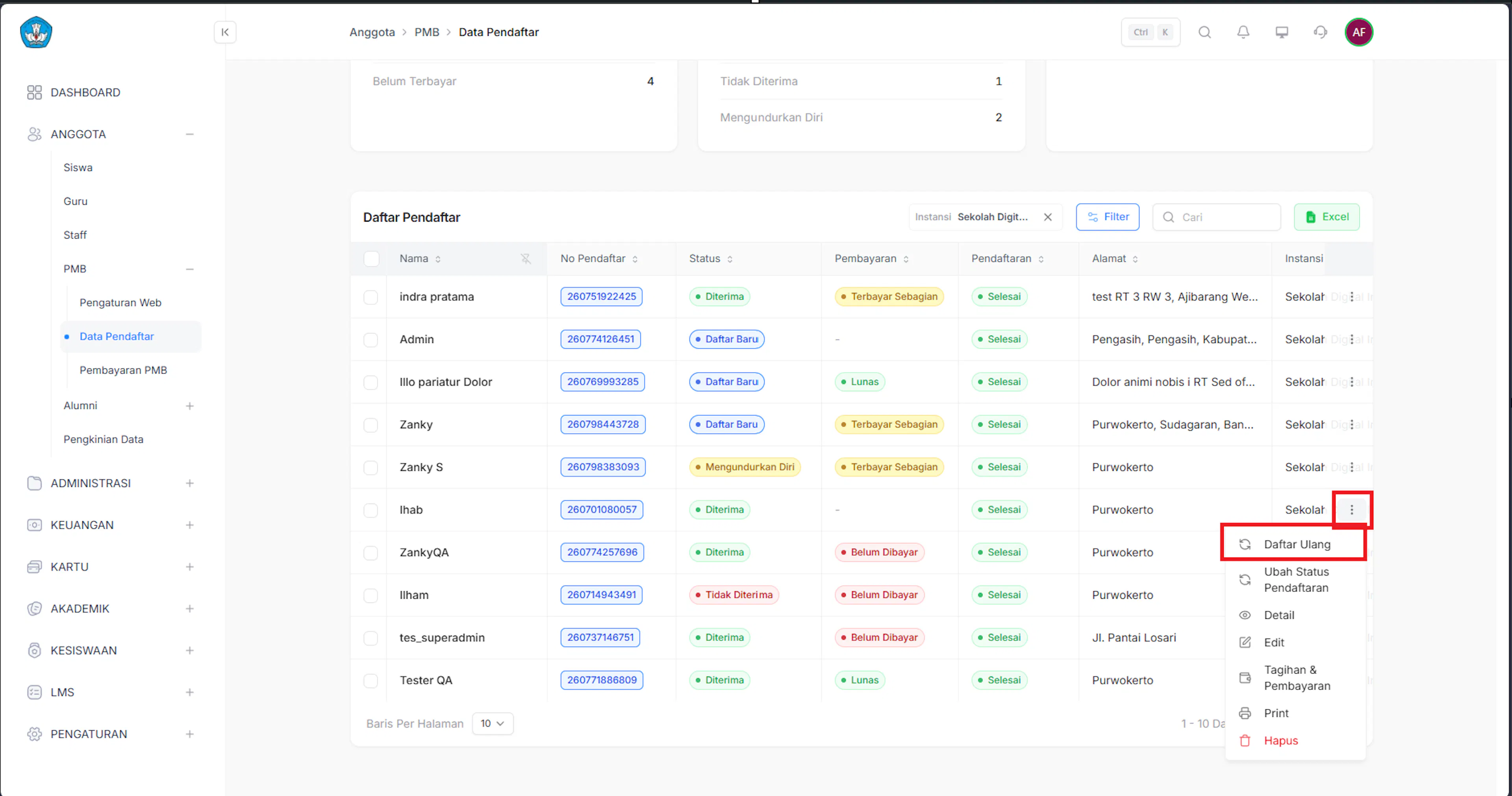Image resolution: width=1512 pixels, height=796 pixels.
Task: Focus the Cari search field
Action: [x=1216, y=217]
